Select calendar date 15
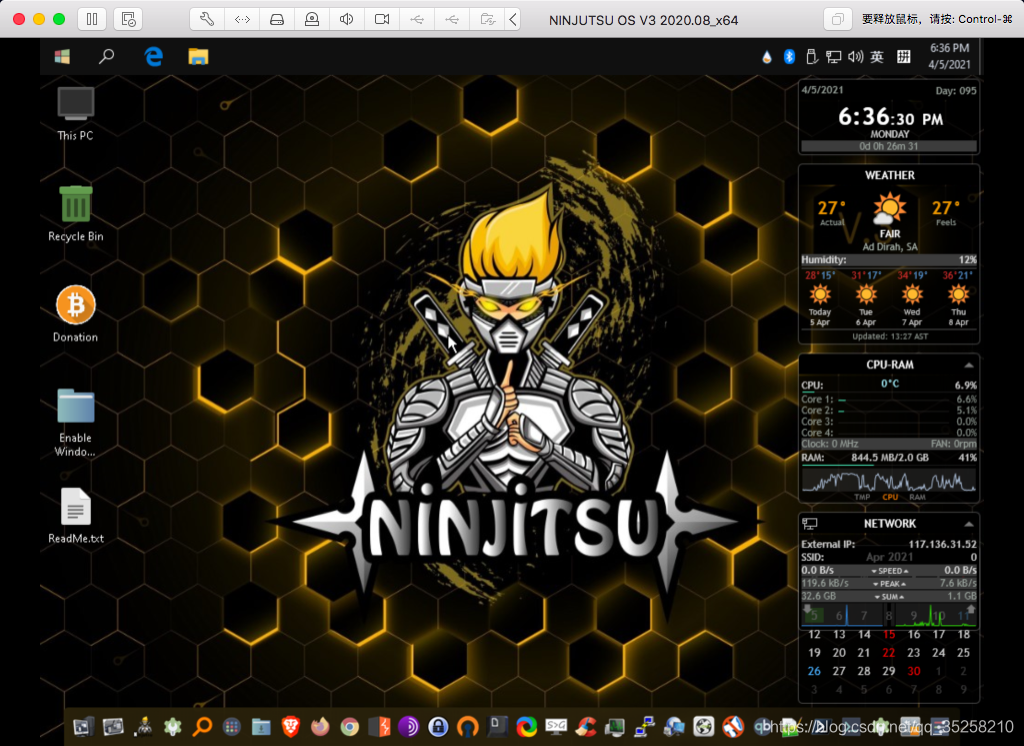This screenshot has width=1024, height=746. [x=889, y=634]
